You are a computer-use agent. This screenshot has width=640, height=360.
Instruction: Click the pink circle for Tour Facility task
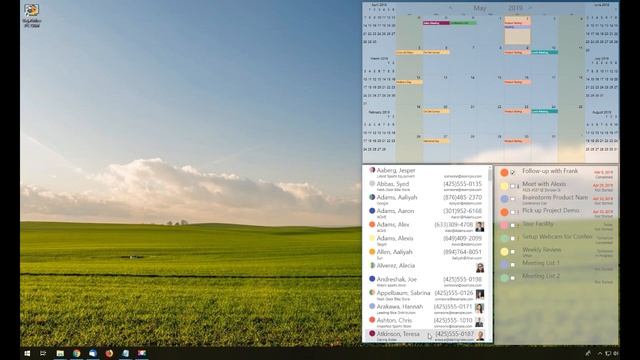(x=504, y=225)
